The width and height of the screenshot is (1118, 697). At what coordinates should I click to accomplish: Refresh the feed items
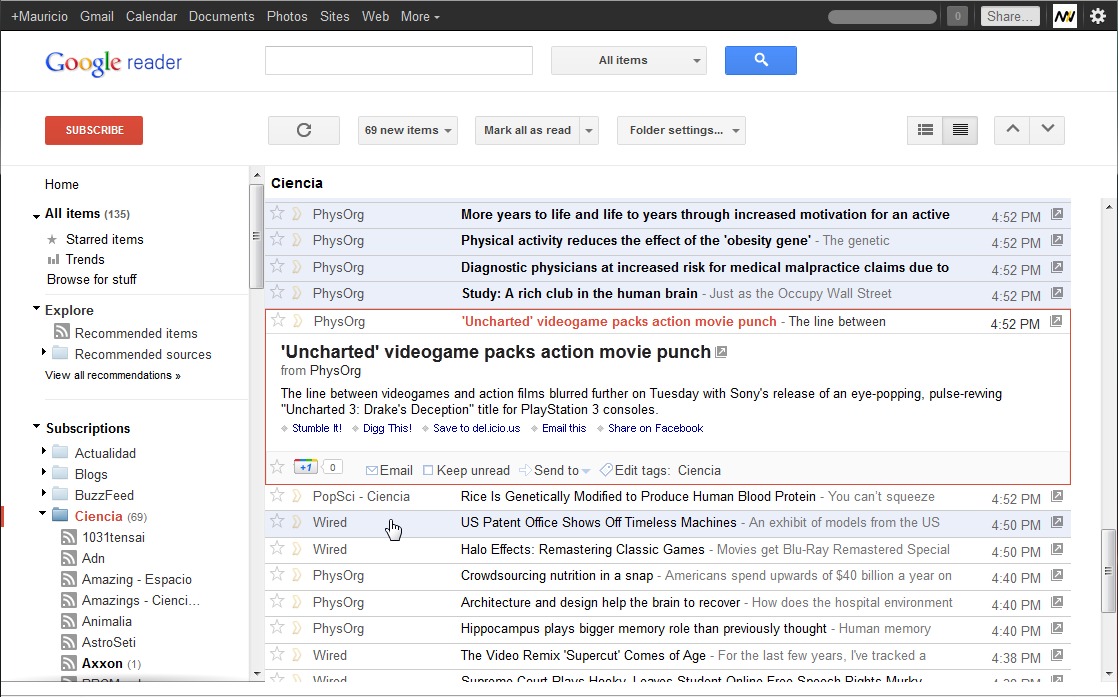pyautogui.click(x=303, y=130)
